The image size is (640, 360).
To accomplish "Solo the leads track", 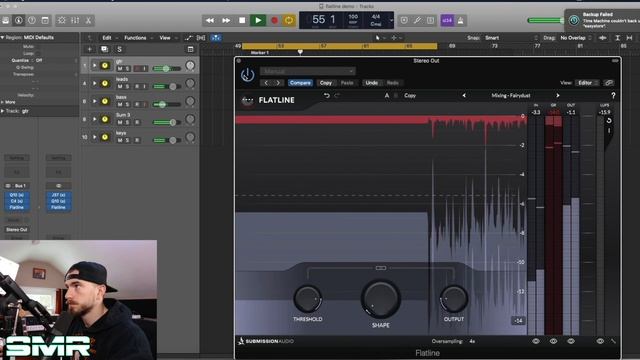I will [x=127, y=87].
